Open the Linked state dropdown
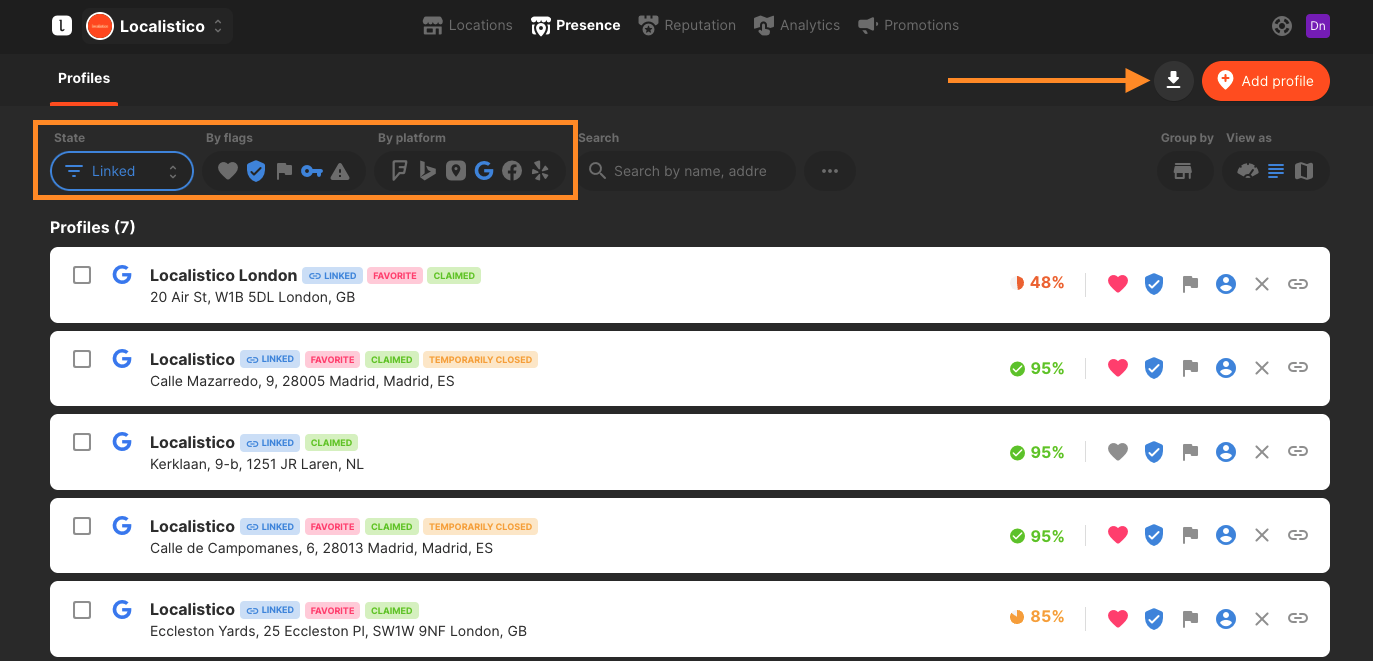1373x661 pixels. (x=122, y=171)
